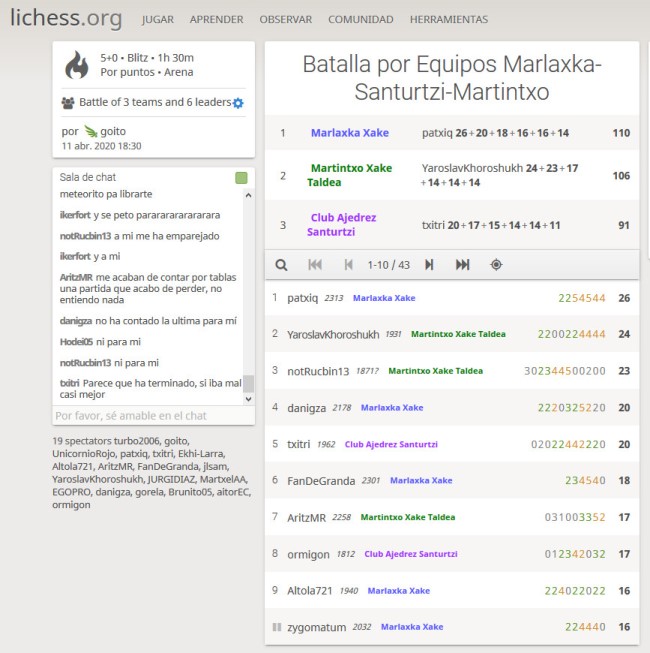Click the target icon to find my rank
Viewport: 650px width, 653px height.
tap(496, 265)
